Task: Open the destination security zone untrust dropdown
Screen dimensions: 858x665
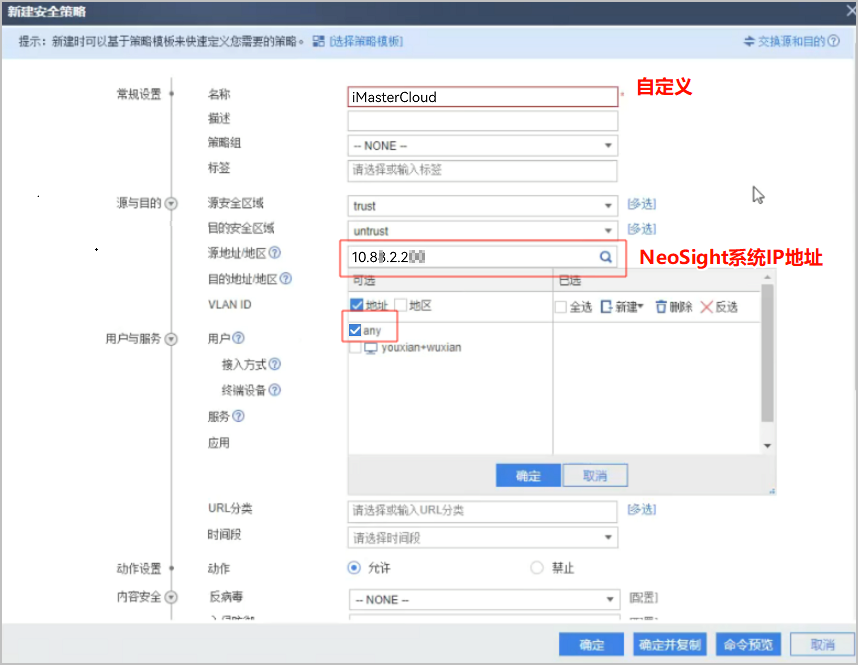Action: click(x=483, y=230)
